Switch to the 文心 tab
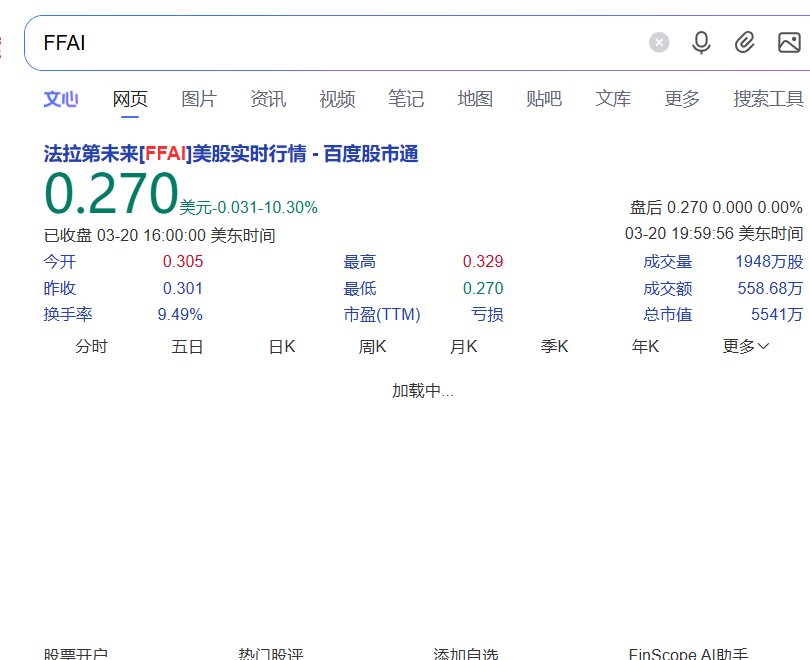The height and width of the screenshot is (660, 810). [x=61, y=99]
